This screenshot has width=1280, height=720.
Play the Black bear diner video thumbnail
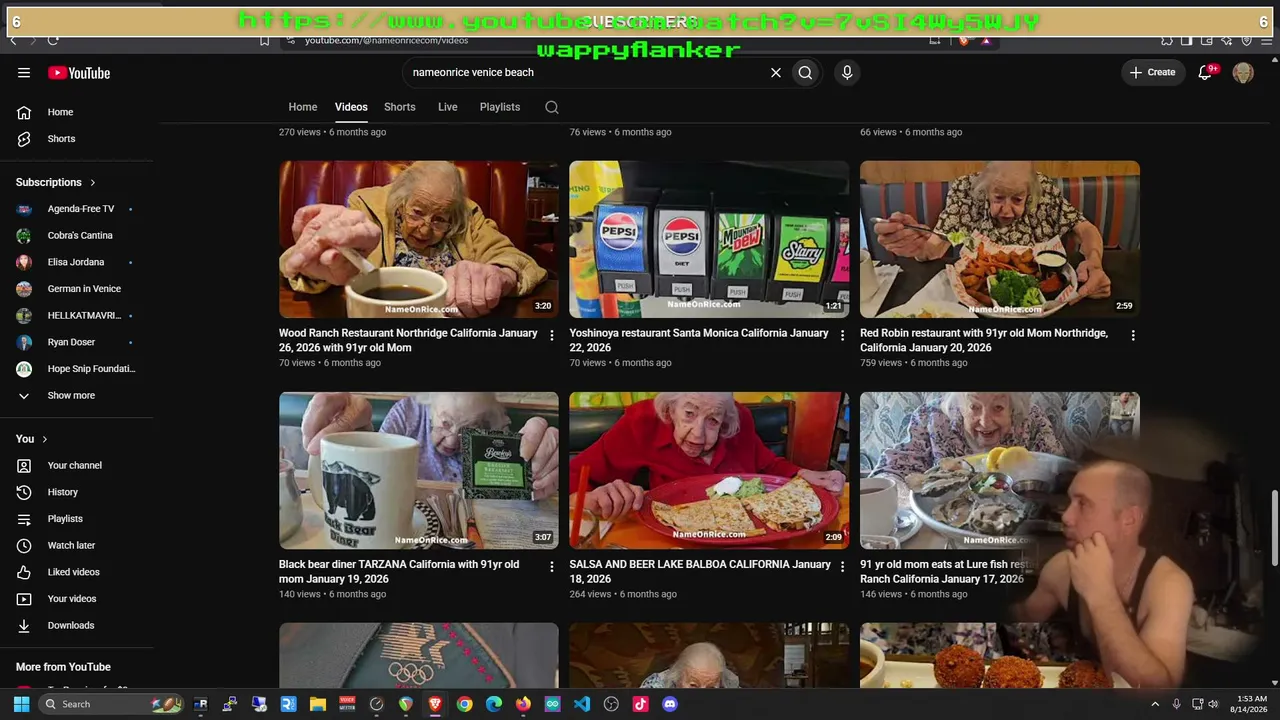click(x=419, y=470)
